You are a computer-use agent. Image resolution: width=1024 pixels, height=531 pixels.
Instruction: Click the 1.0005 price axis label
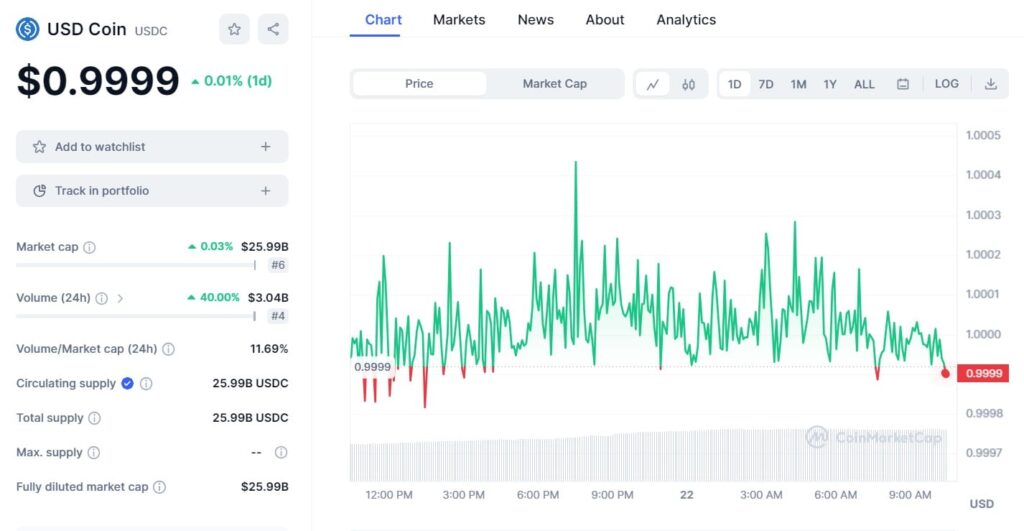(983, 135)
